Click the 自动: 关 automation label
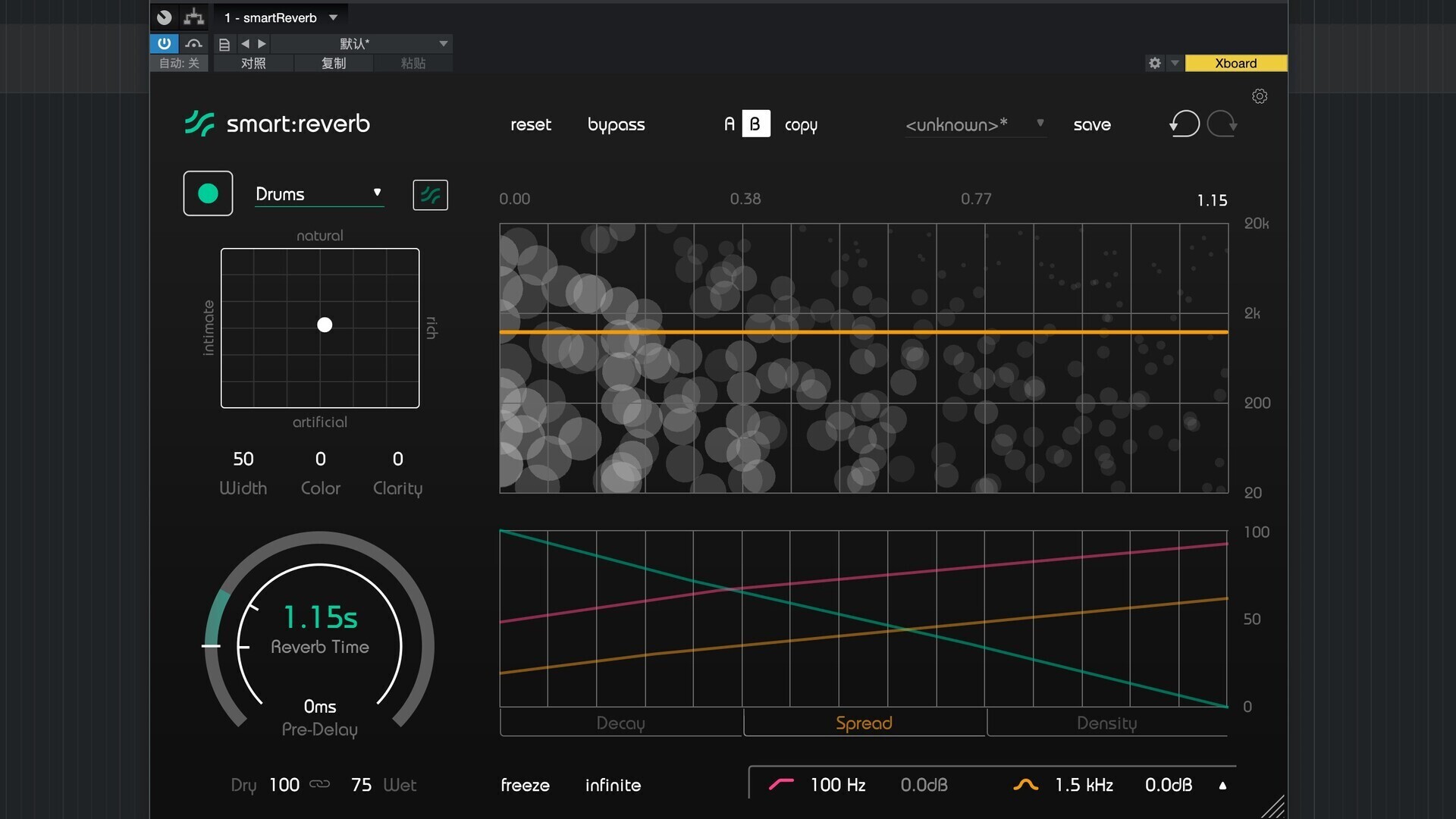Image resolution: width=1456 pixels, height=819 pixels. tap(179, 63)
